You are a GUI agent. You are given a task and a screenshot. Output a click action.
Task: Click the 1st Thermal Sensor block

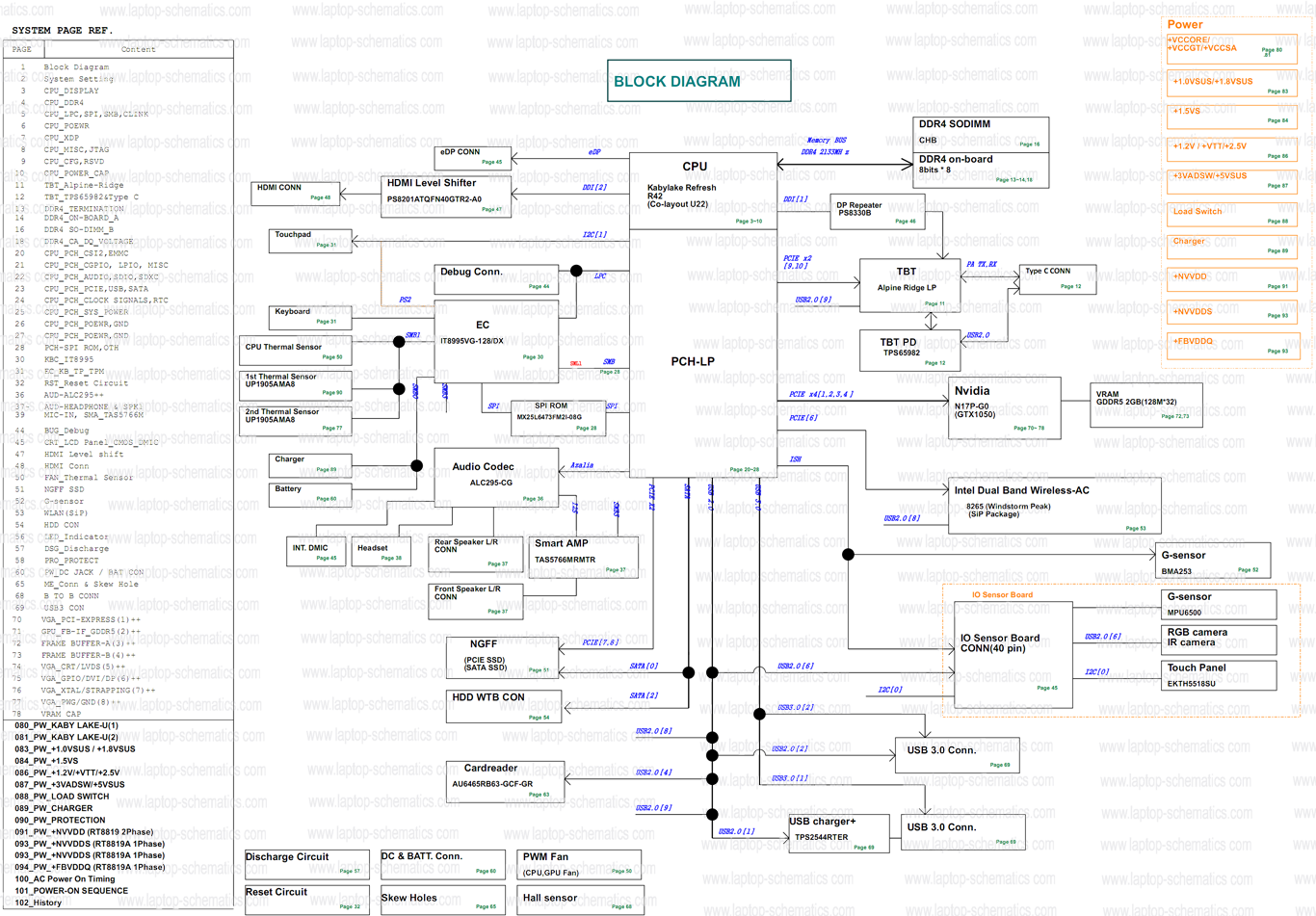[295, 385]
